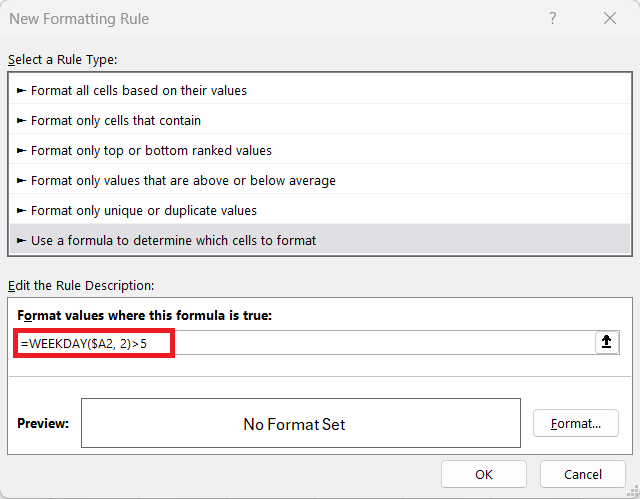The height and width of the screenshot is (499, 640).
Task: Click the 'Preview:' label
Action: [43, 423]
